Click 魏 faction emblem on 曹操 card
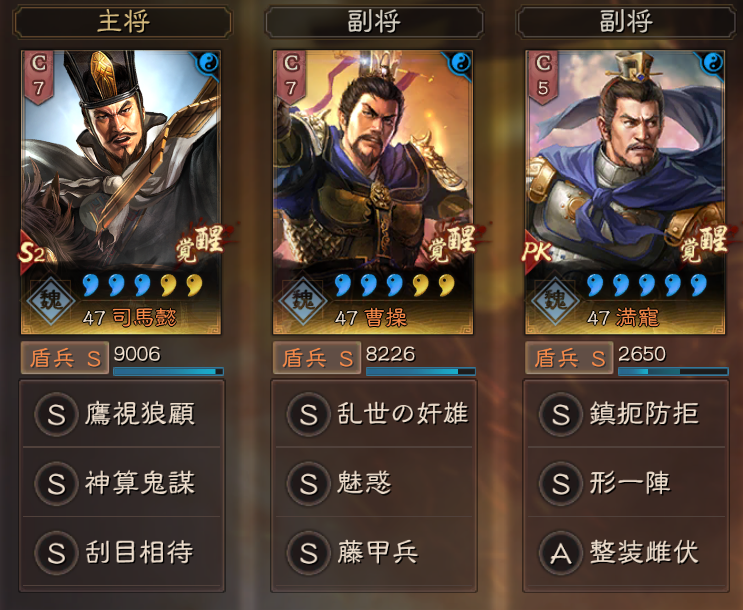 (302, 300)
